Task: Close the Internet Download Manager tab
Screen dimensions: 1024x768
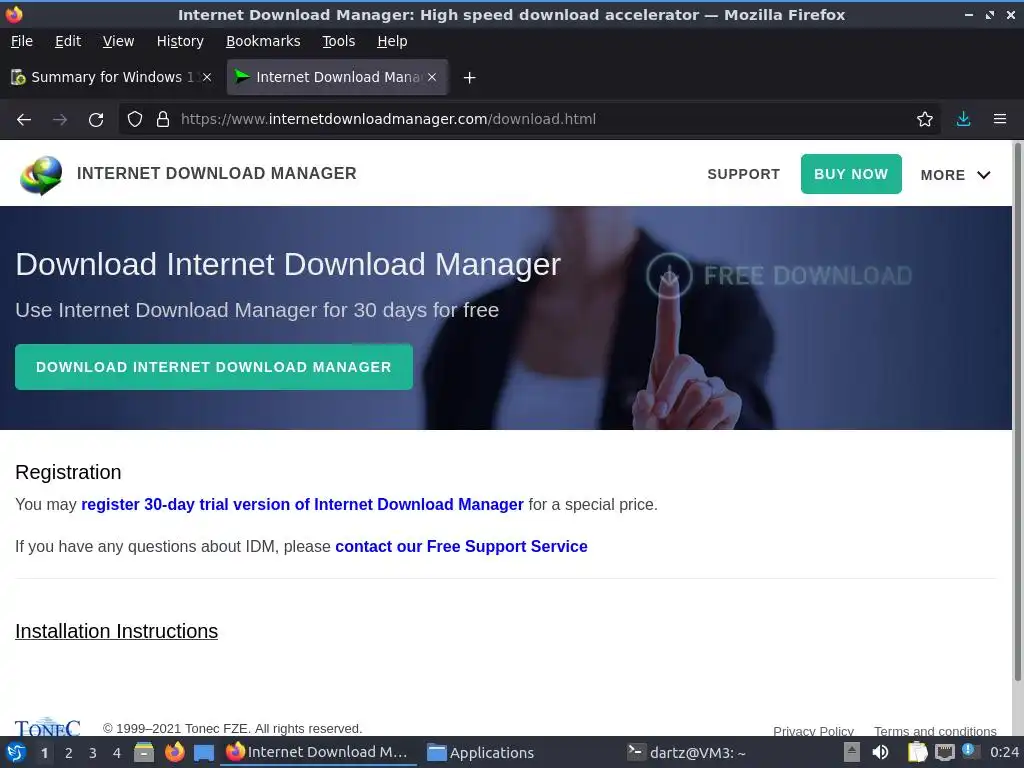Action: [432, 77]
